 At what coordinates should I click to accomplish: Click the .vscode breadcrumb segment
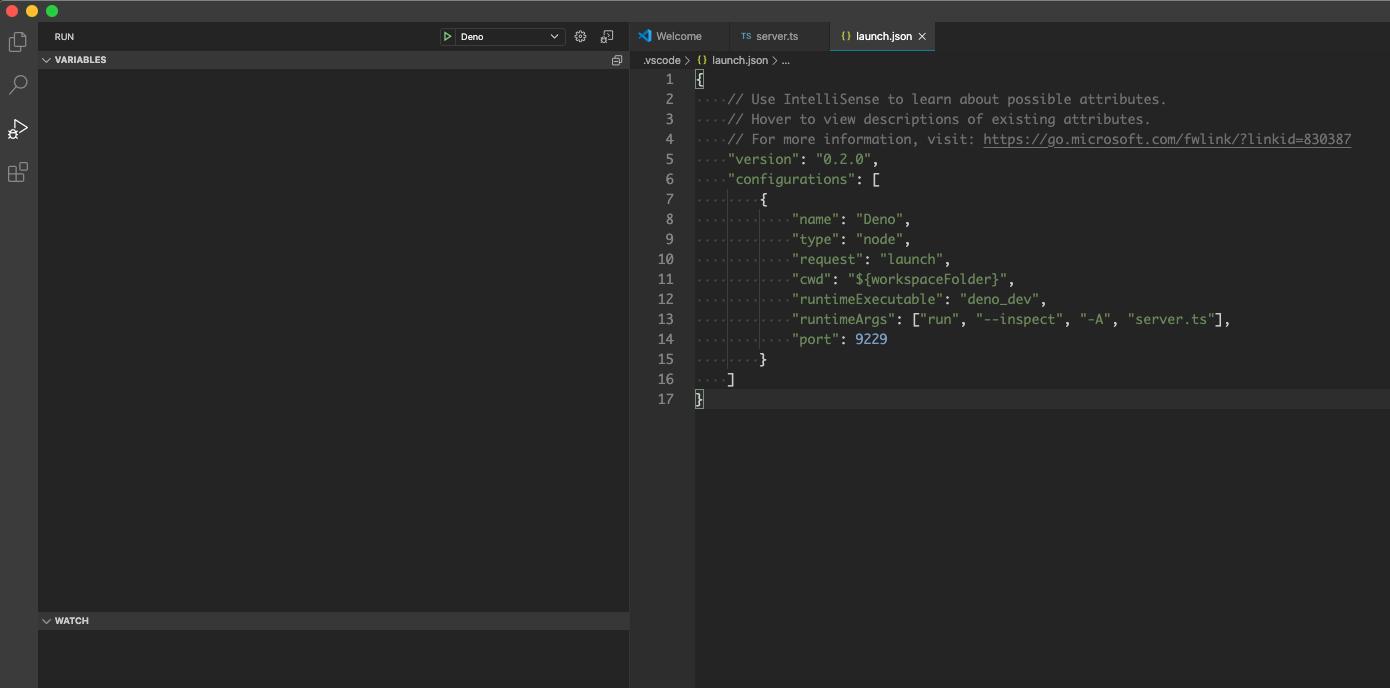[661, 60]
